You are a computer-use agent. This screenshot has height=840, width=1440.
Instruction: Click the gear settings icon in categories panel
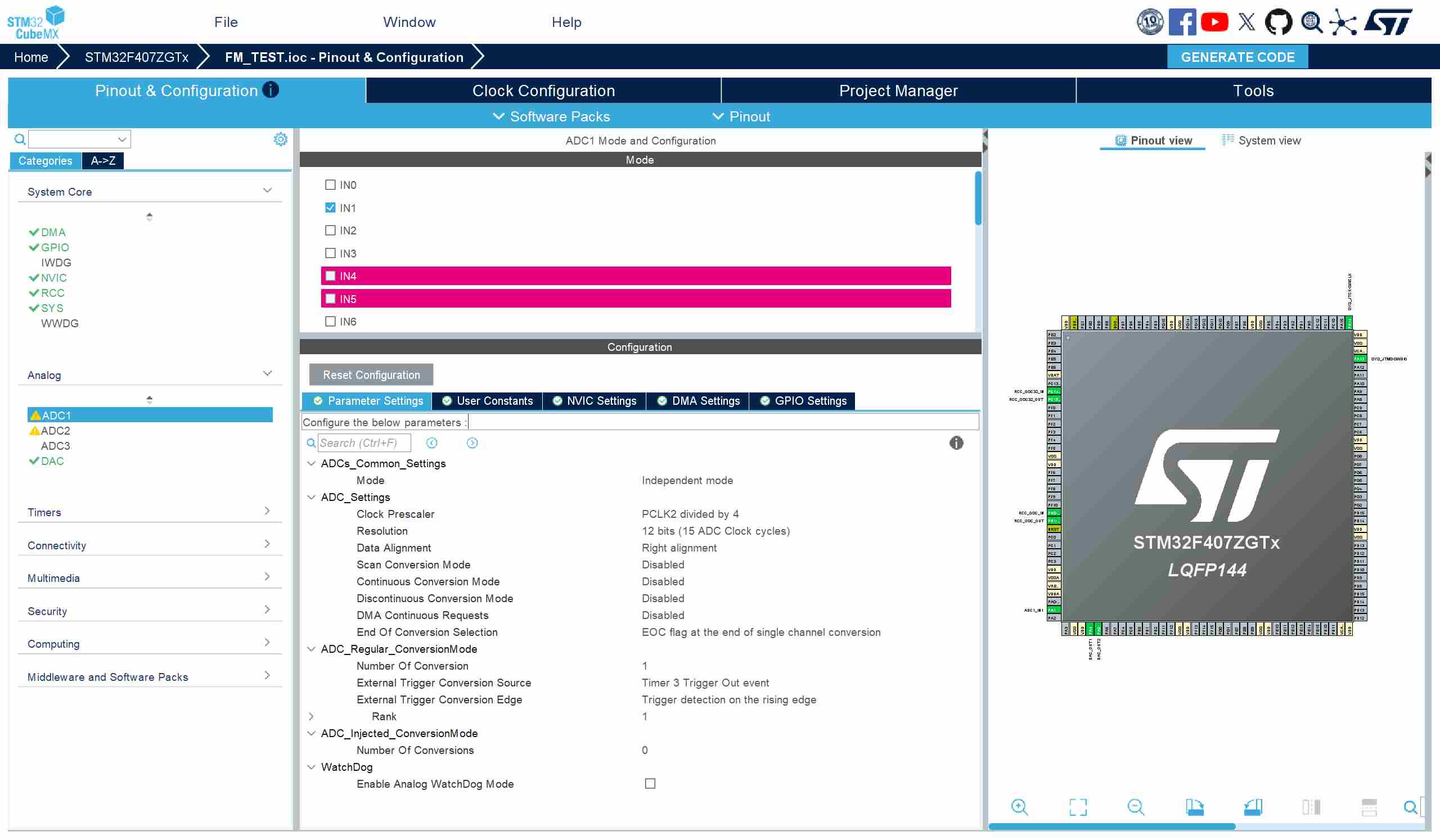pyautogui.click(x=281, y=139)
